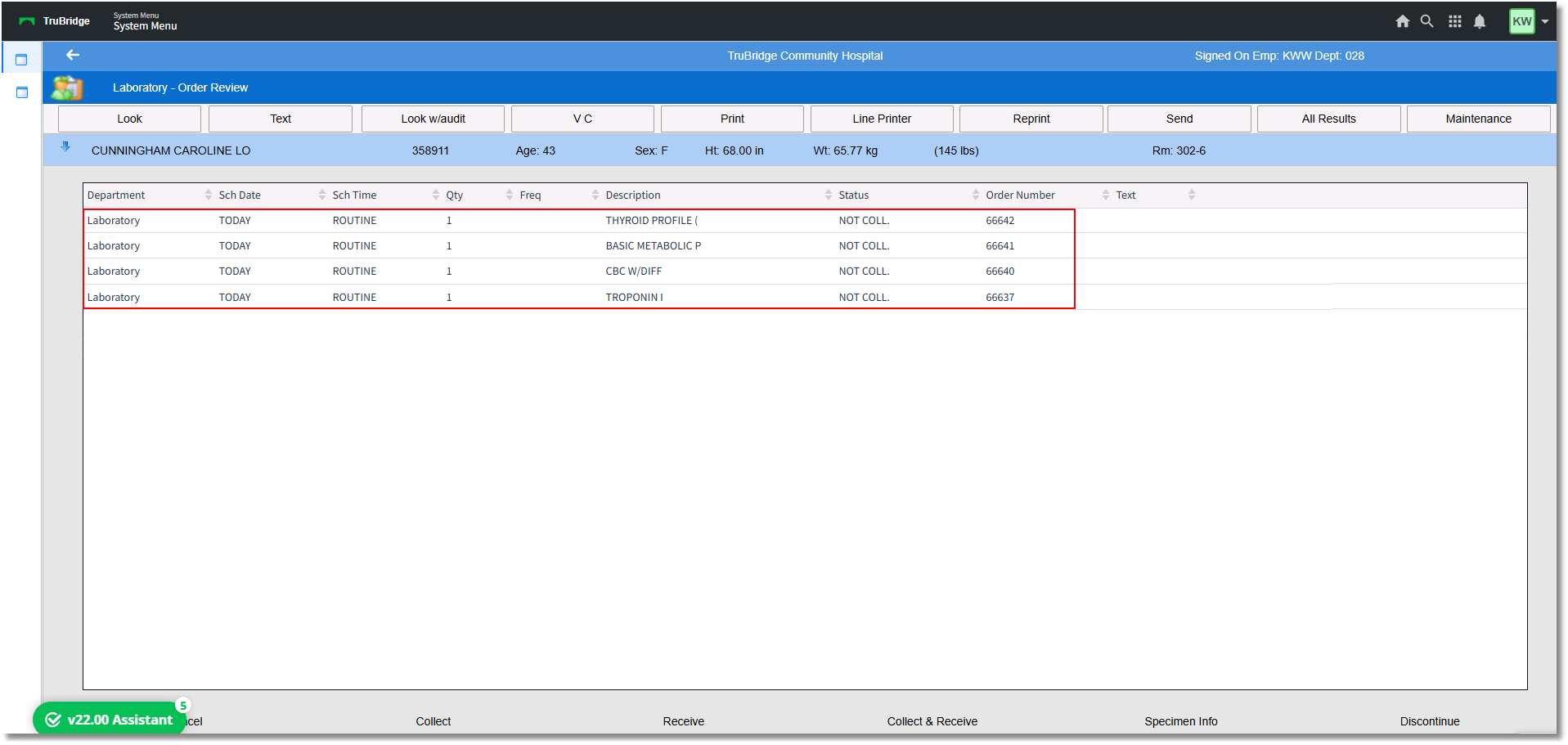Click patient number 358911
1568x745 pixels.
coord(430,150)
